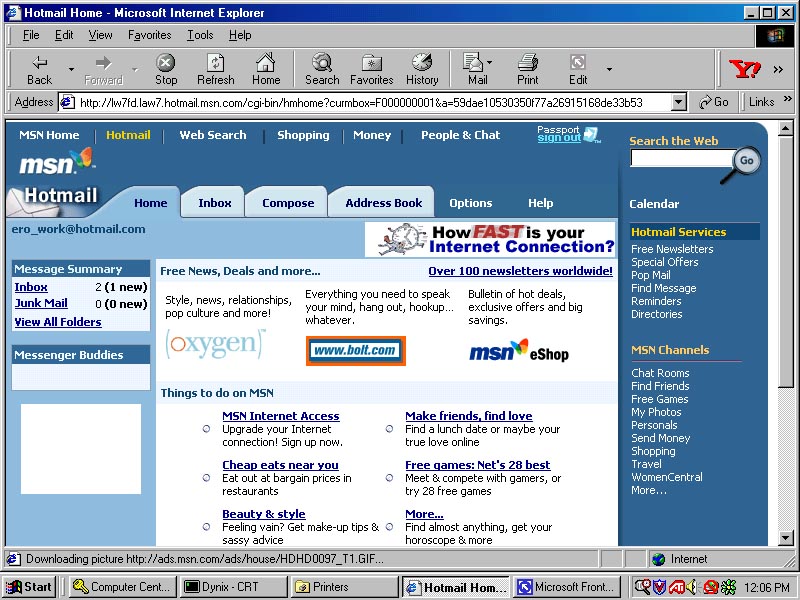Screen dimensions: 800x600
Task: Click the Edit toolbar button
Action: 578,70
